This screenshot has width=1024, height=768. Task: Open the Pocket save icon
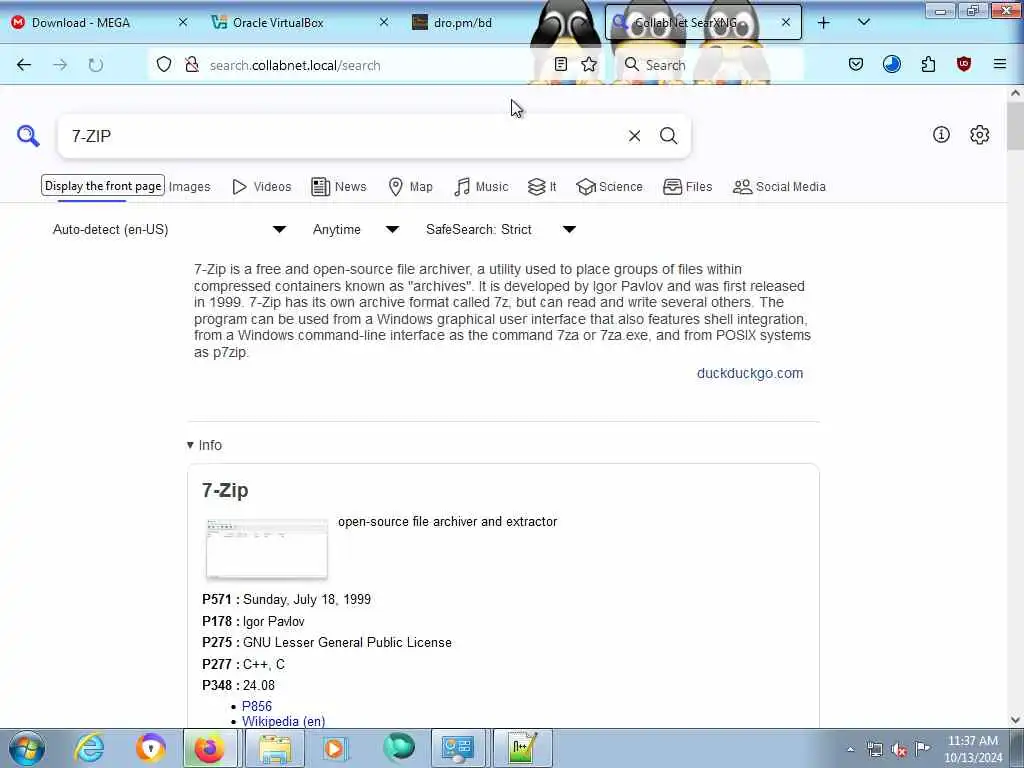pos(856,64)
